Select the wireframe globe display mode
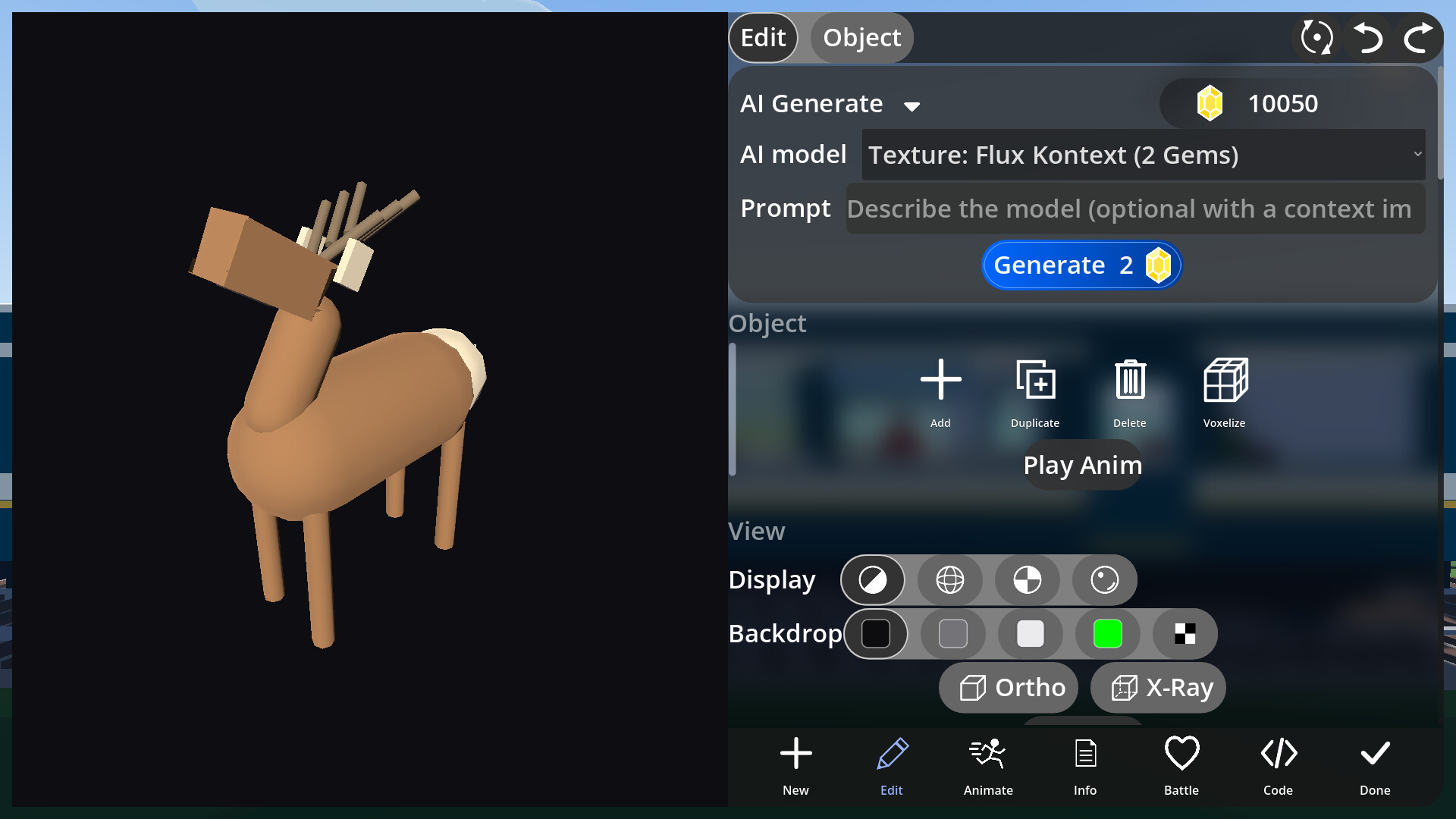1456x819 pixels. coord(950,580)
